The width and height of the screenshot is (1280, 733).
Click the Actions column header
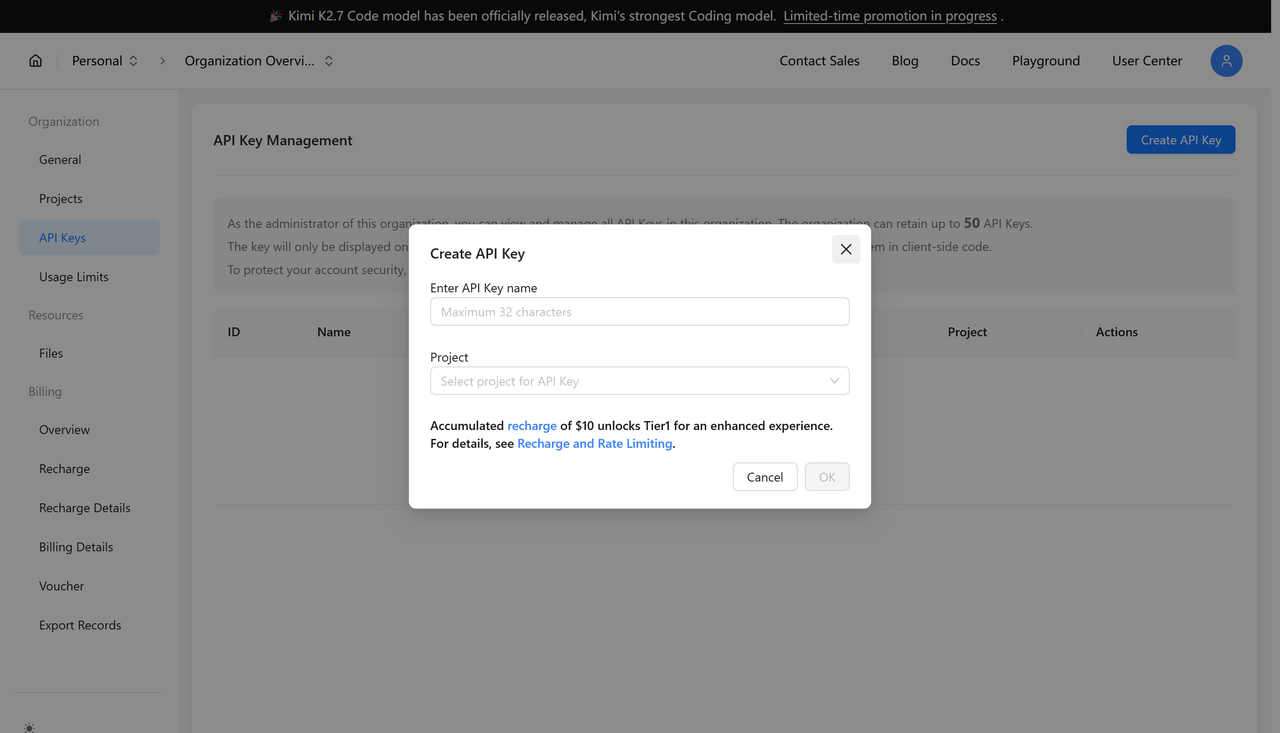[x=1117, y=332]
